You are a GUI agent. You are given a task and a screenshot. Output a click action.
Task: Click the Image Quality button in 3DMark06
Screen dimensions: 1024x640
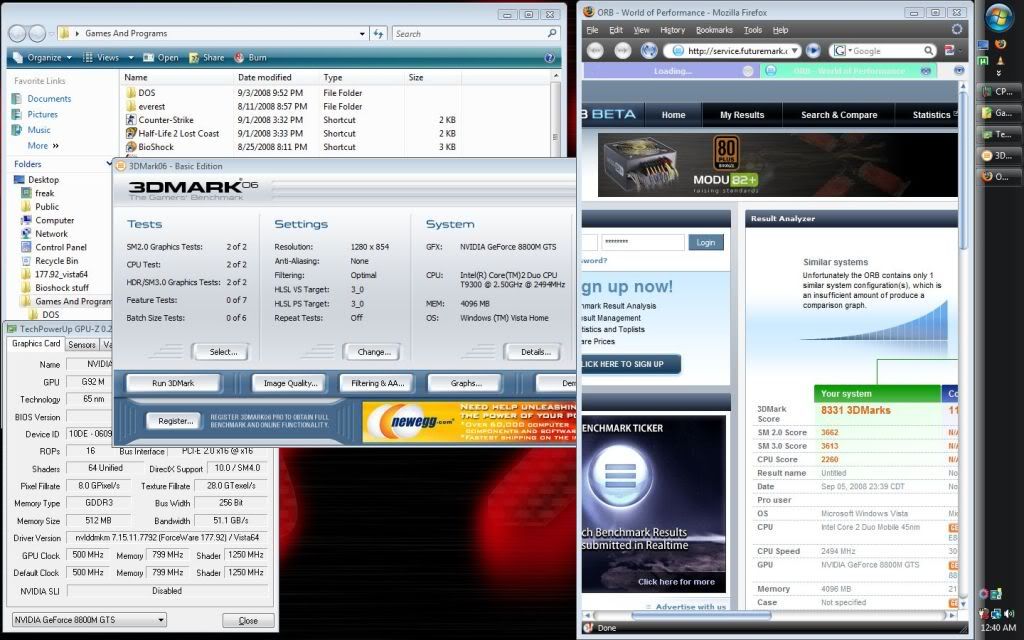(290, 383)
